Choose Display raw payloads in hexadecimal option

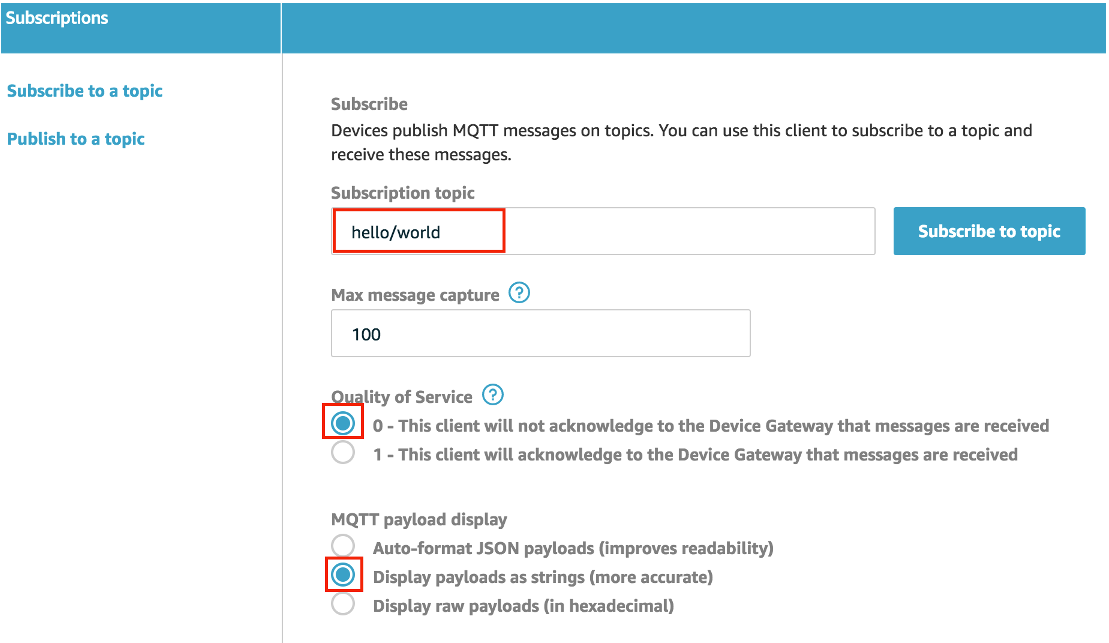[343, 604]
